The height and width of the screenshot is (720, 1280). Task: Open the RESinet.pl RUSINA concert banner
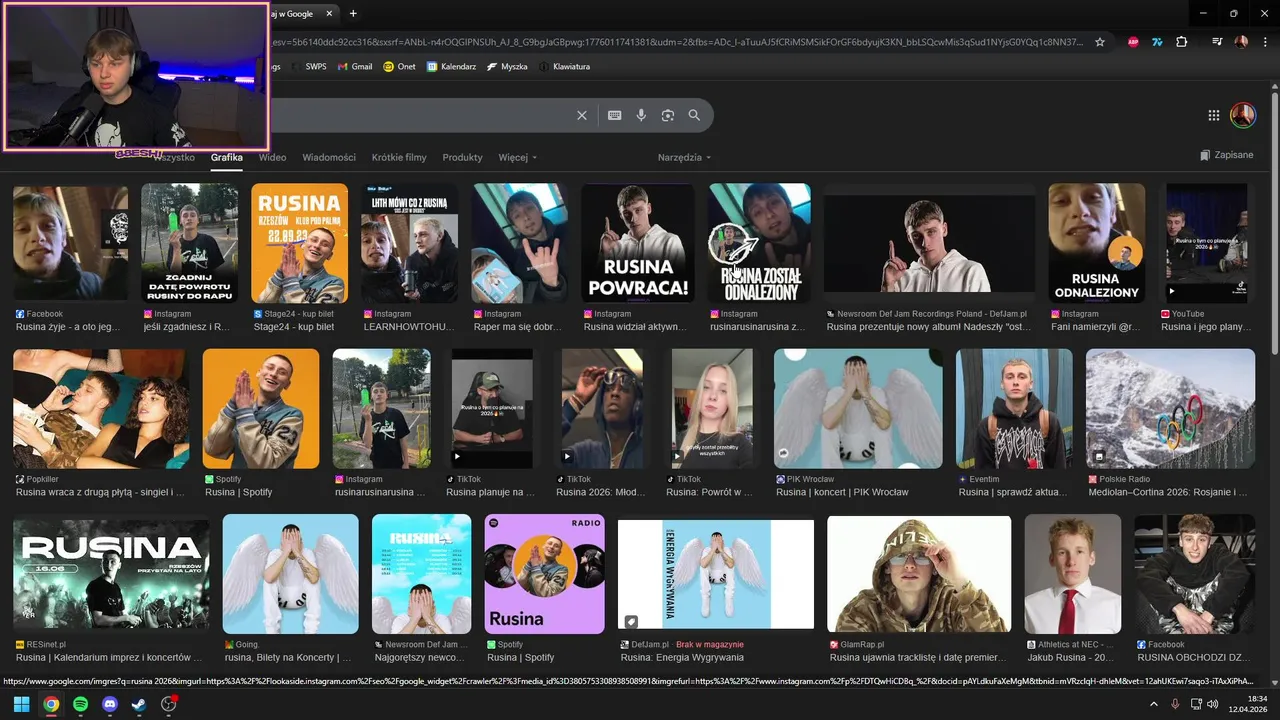[111, 574]
